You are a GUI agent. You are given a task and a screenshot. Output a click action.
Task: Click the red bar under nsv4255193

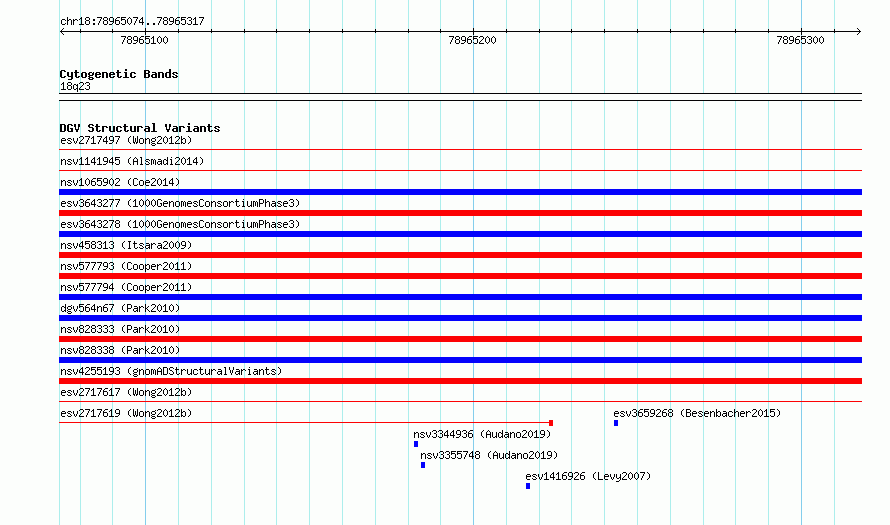[x=460, y=381]
